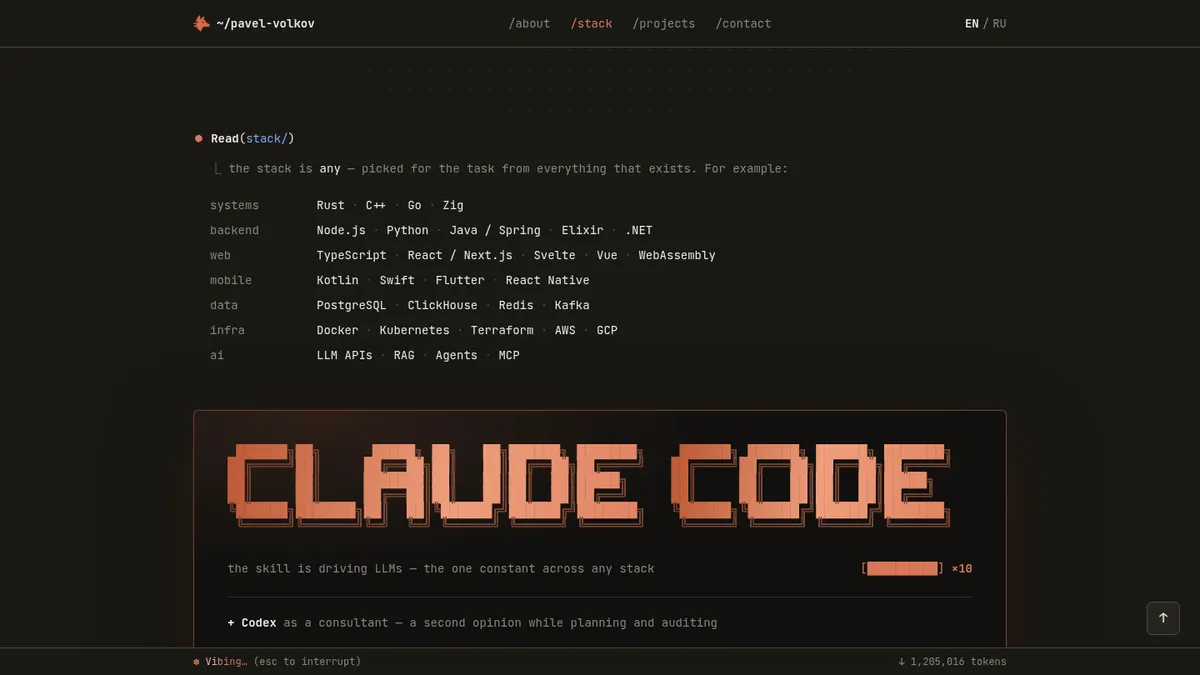Select the "LLM APIs" entry
Image resolution: width=1200 pixels, height=675 pixels.
click(x=345, y=355)
